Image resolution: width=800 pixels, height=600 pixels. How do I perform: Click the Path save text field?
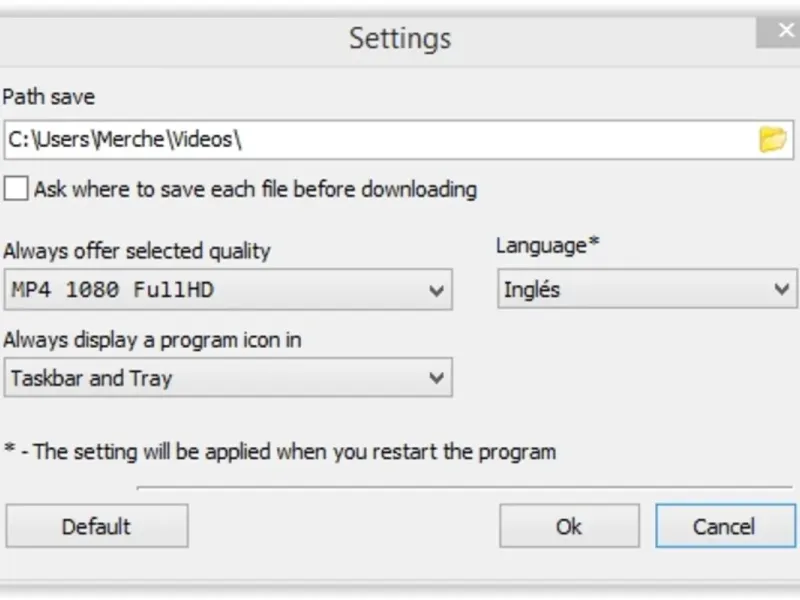pos(378,140)
